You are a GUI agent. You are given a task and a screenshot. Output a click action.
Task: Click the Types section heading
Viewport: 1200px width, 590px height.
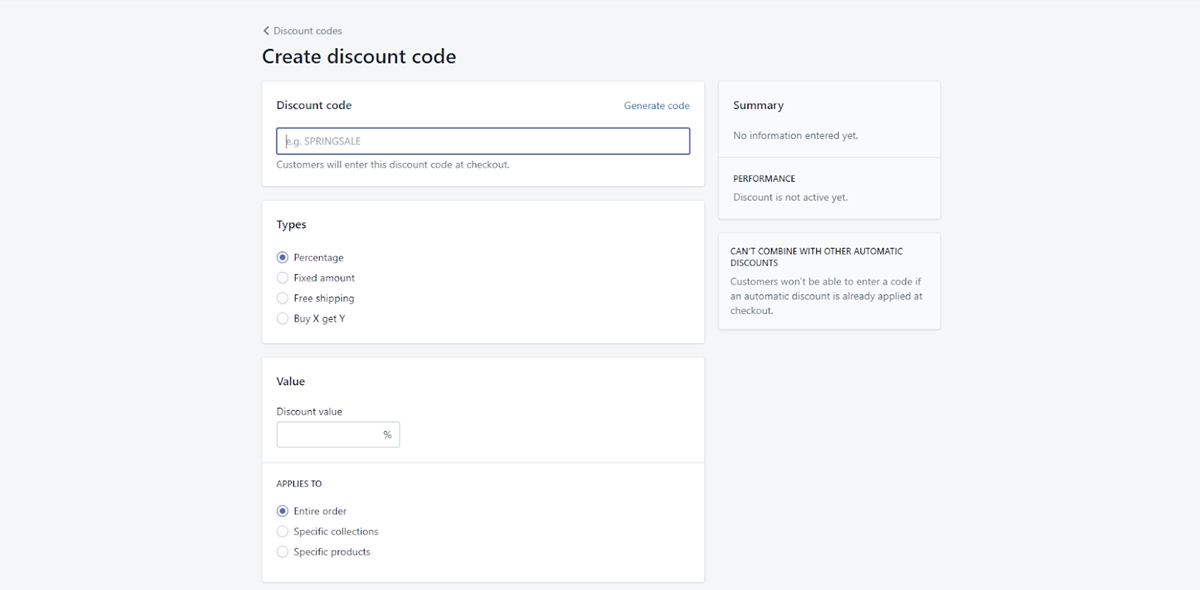click(291, 225)
